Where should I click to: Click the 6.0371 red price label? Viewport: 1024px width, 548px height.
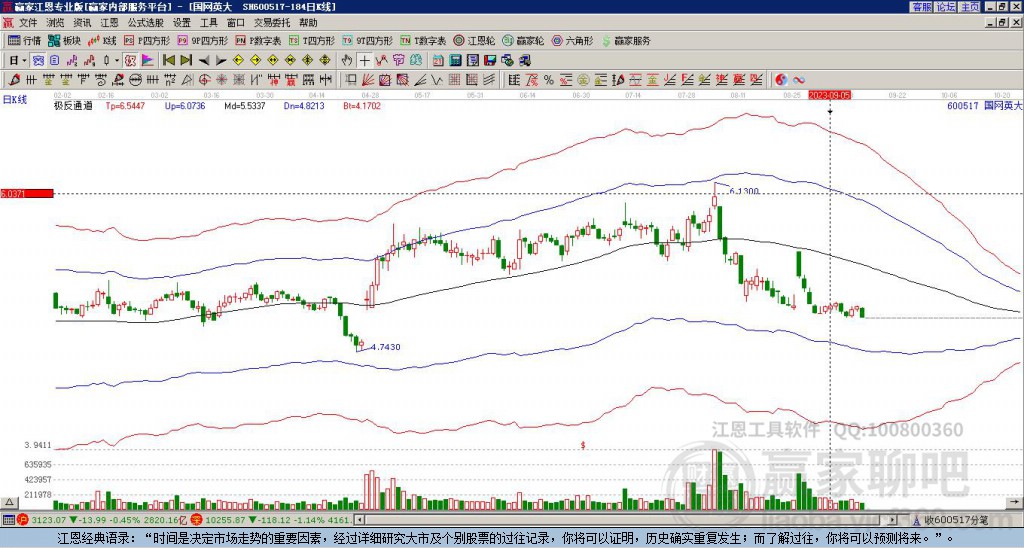pos(26,194)
